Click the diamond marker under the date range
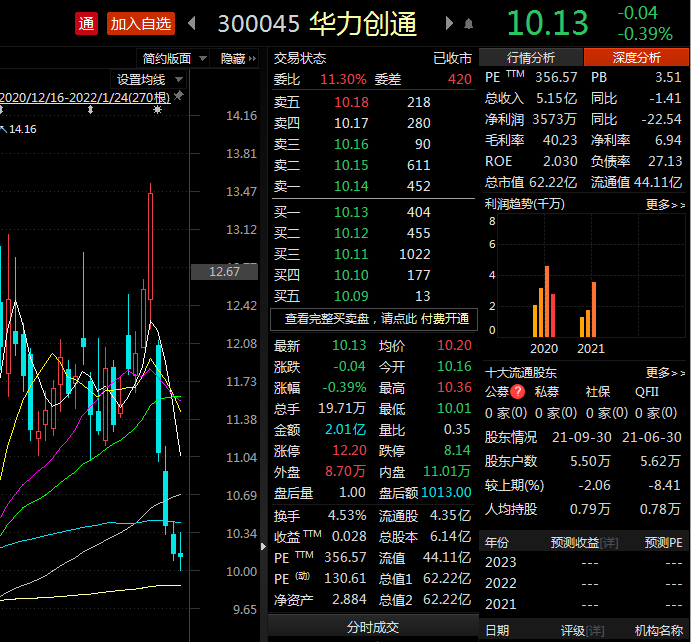 click(90, 110)
